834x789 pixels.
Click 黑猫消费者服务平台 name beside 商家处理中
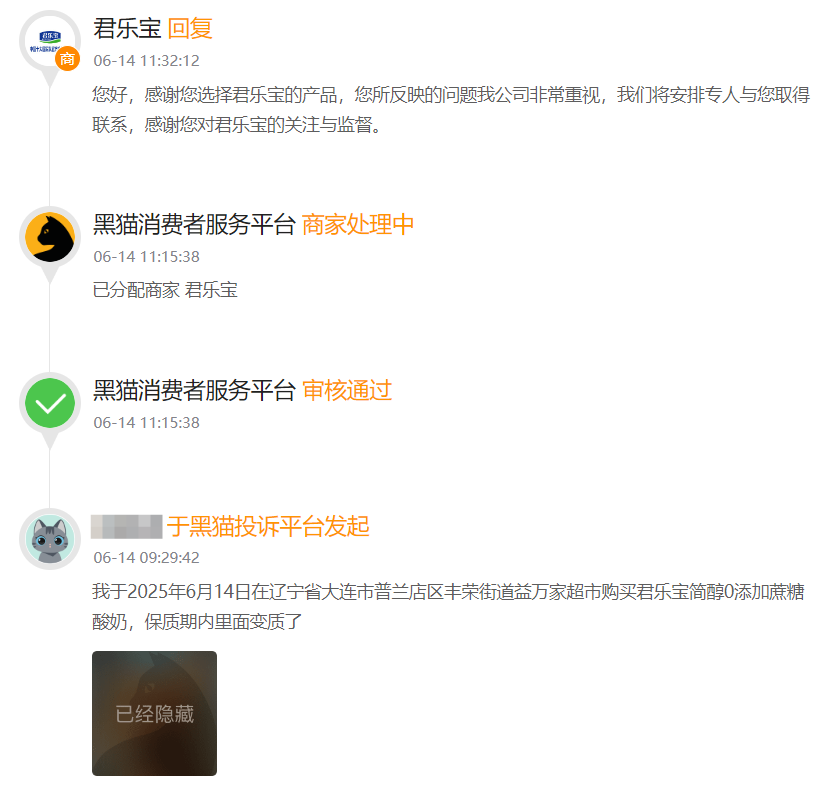[x=194, y=225]
